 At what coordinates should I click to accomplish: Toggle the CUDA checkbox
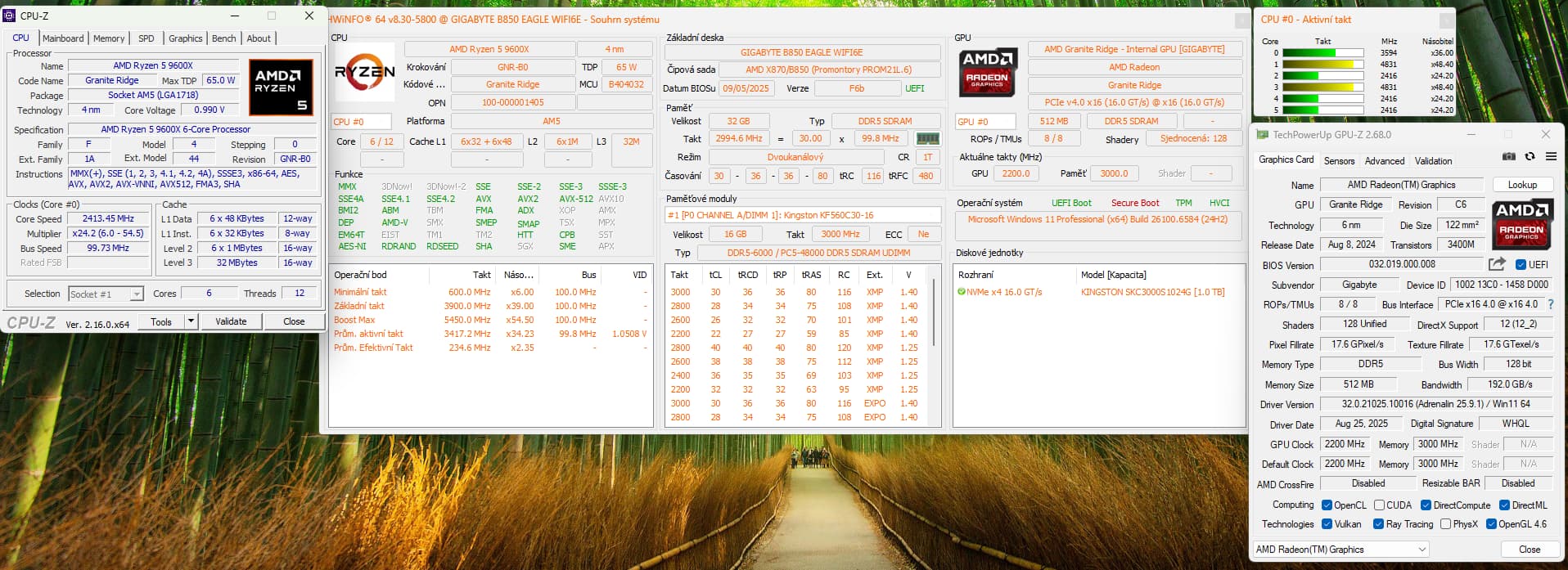coord(1379,505)
